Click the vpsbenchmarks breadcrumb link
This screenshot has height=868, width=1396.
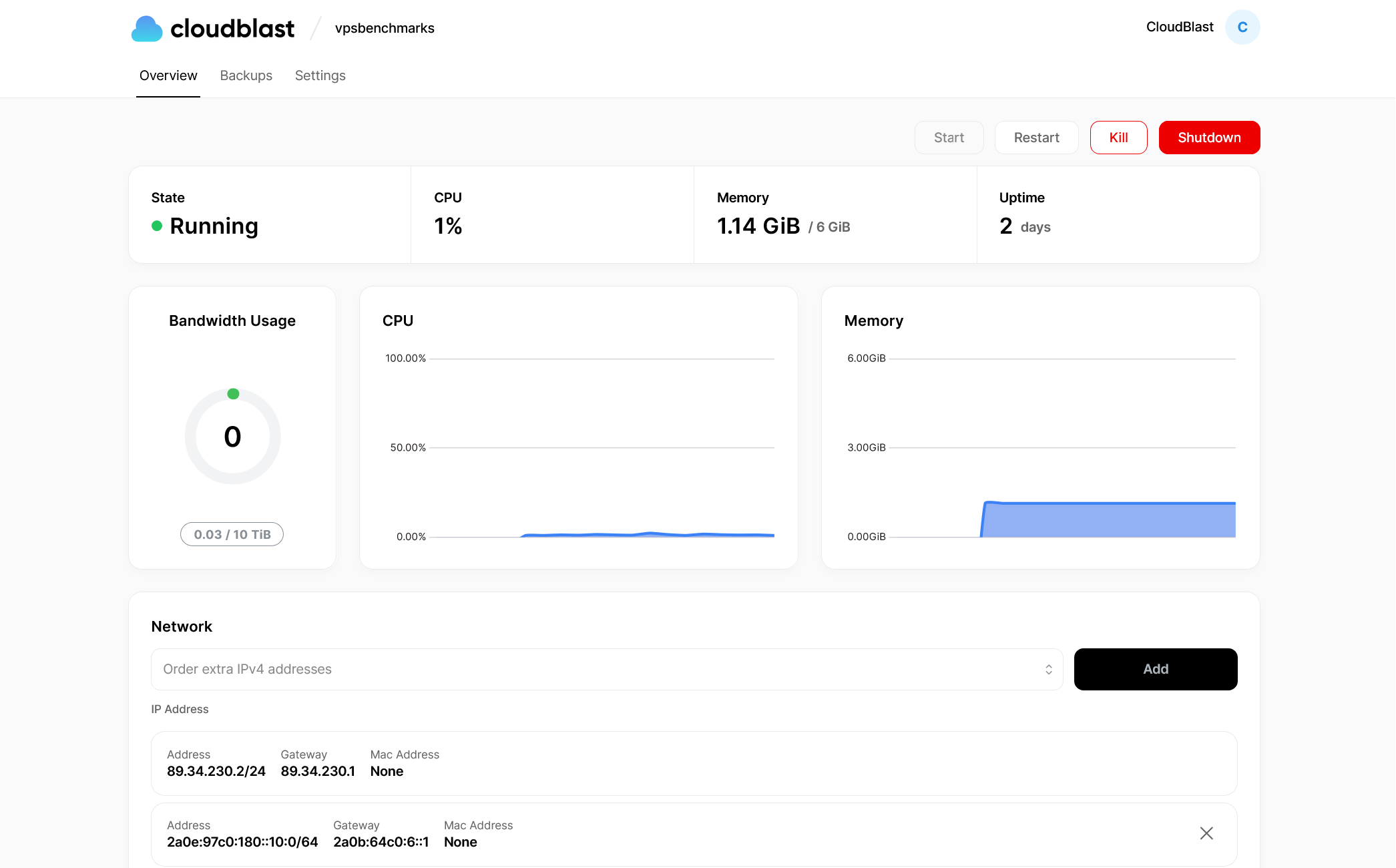[x=385, y=28]
